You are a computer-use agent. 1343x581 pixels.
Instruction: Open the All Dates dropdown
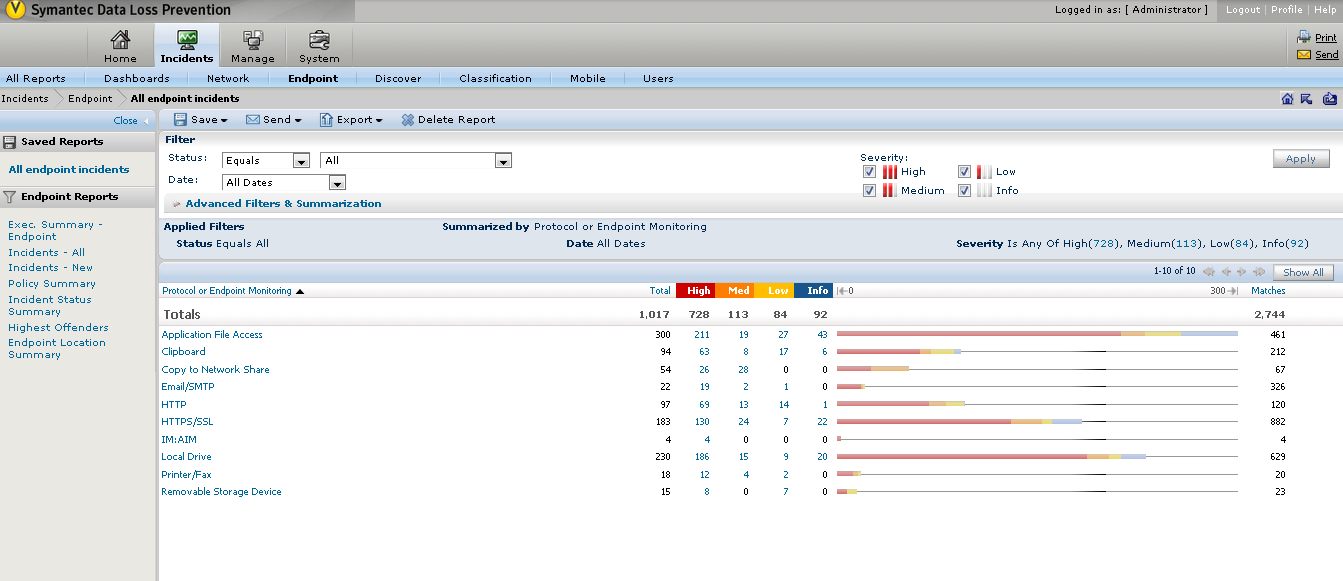point(284,182)
